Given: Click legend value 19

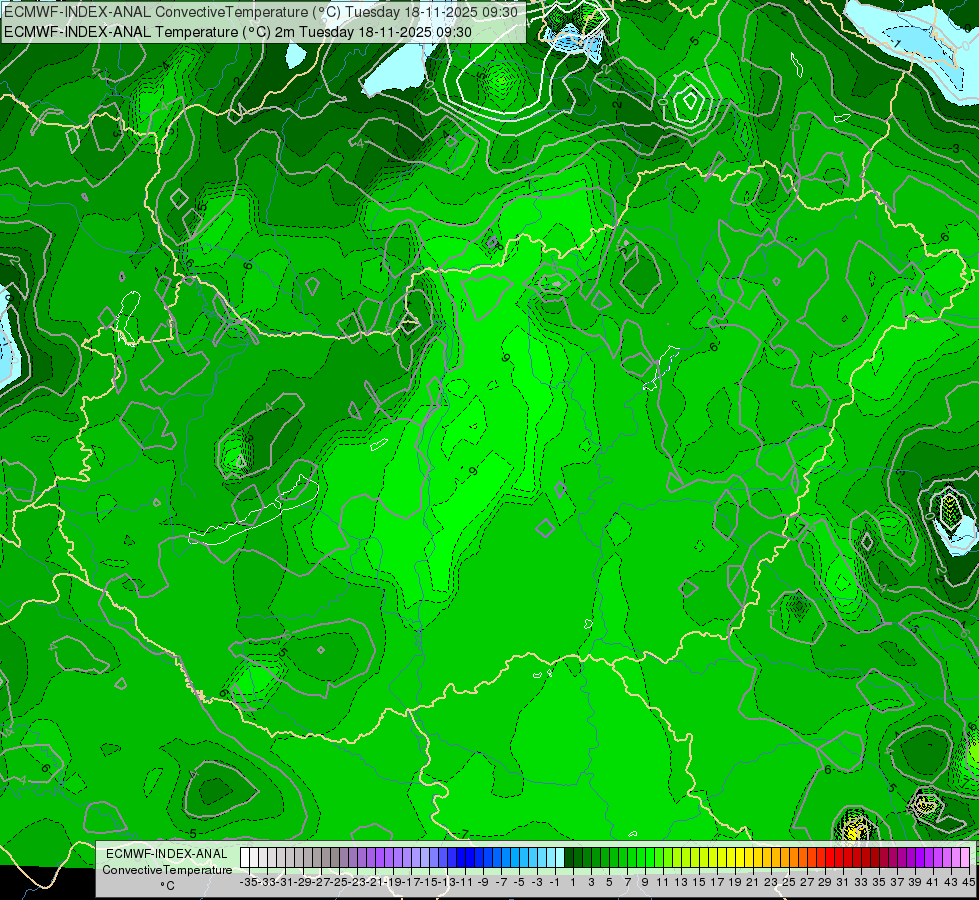Looking at the screenshot, I should [x=735, y=882].
